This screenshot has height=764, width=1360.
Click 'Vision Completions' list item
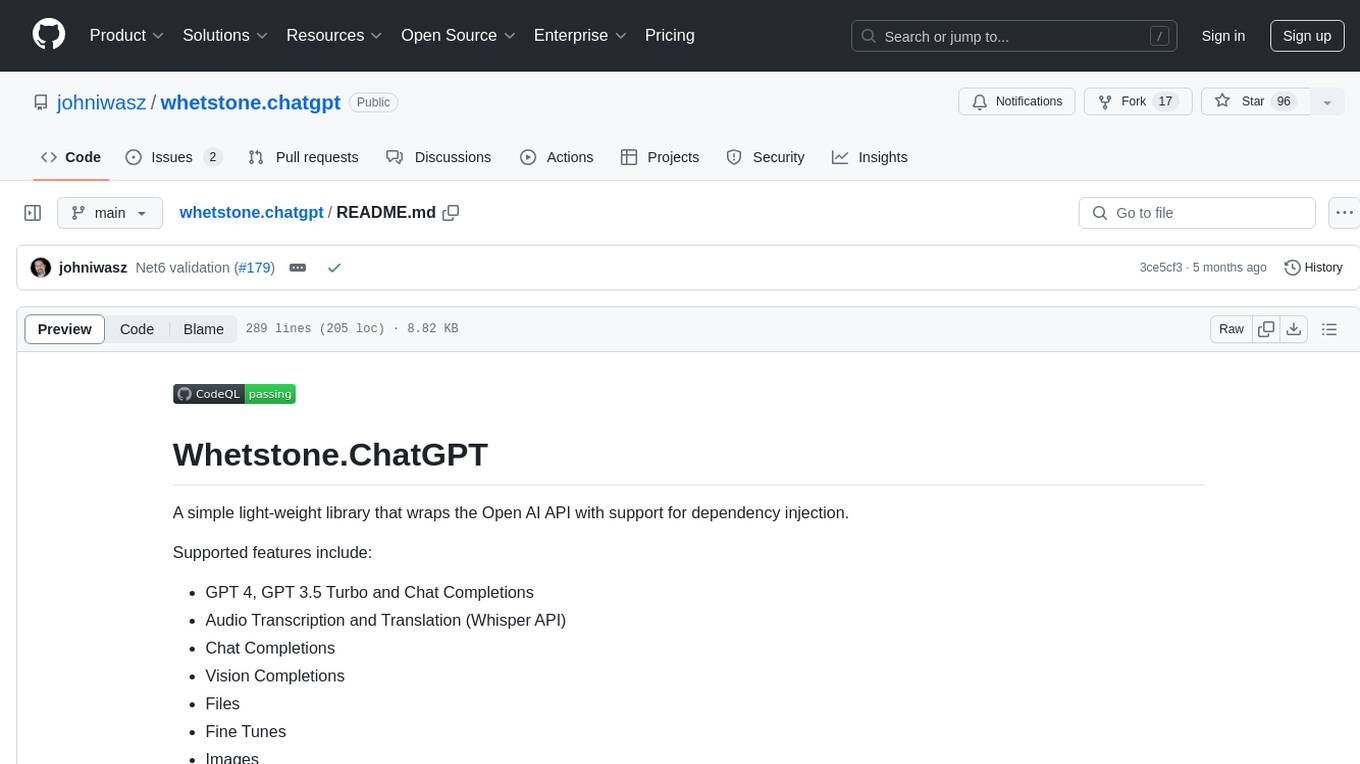click(275, 676)
